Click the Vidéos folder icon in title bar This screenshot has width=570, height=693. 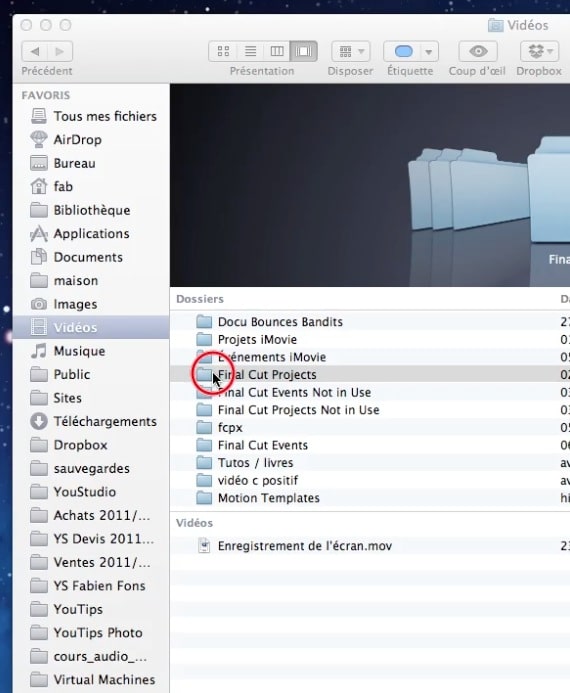[495, 26]
